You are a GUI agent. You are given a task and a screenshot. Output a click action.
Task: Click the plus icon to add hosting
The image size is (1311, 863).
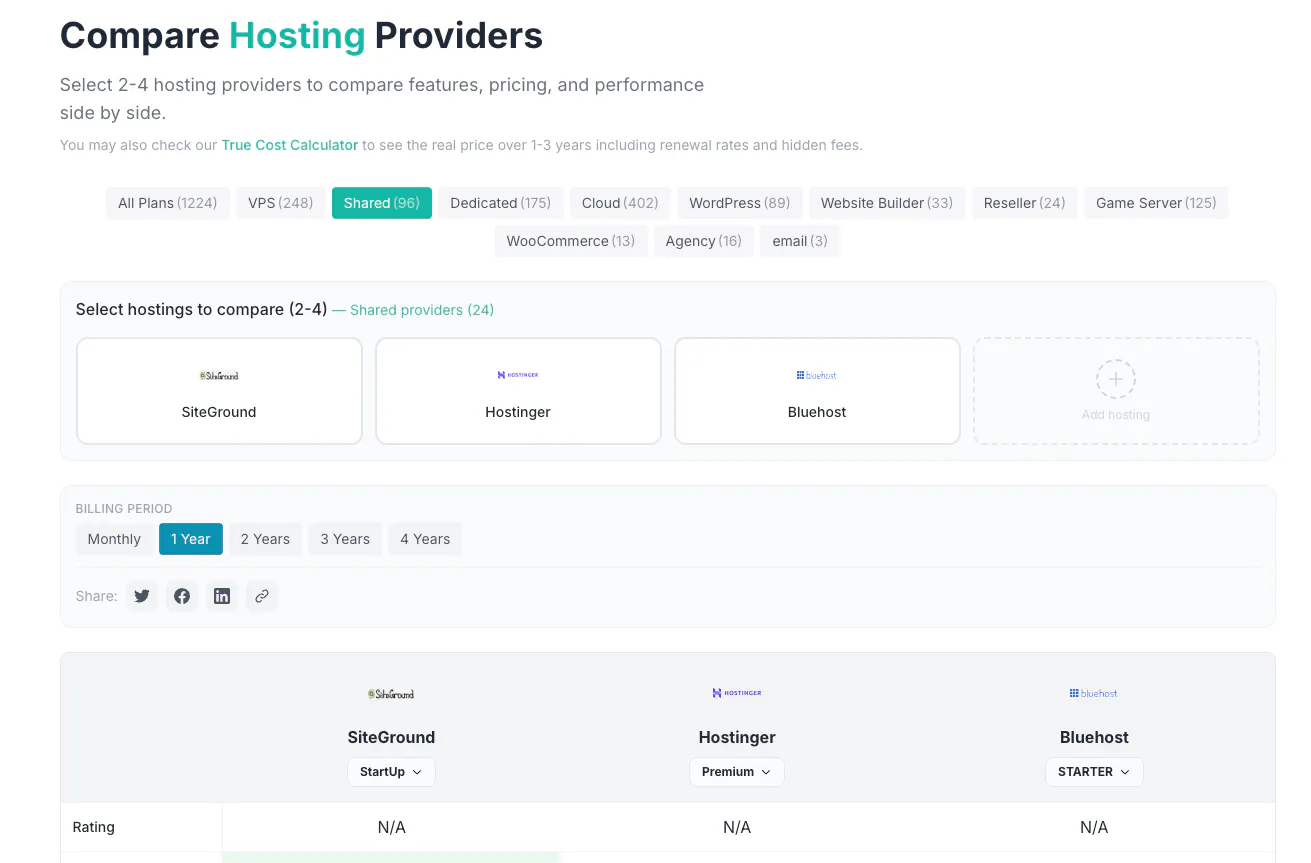[x=1116, y=380]
